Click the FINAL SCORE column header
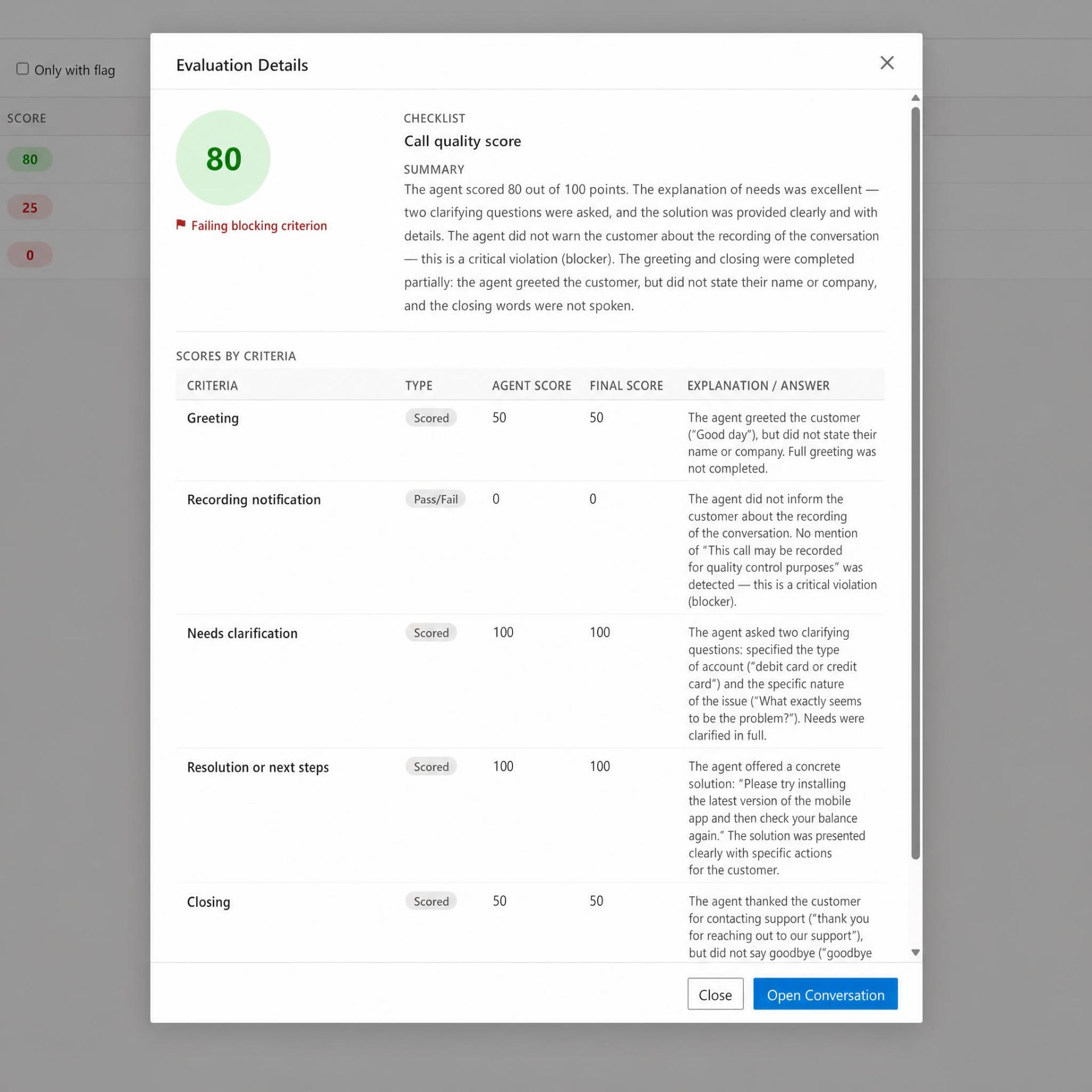Screen dimensions: 1092x1092 click(x=626, y=386)
